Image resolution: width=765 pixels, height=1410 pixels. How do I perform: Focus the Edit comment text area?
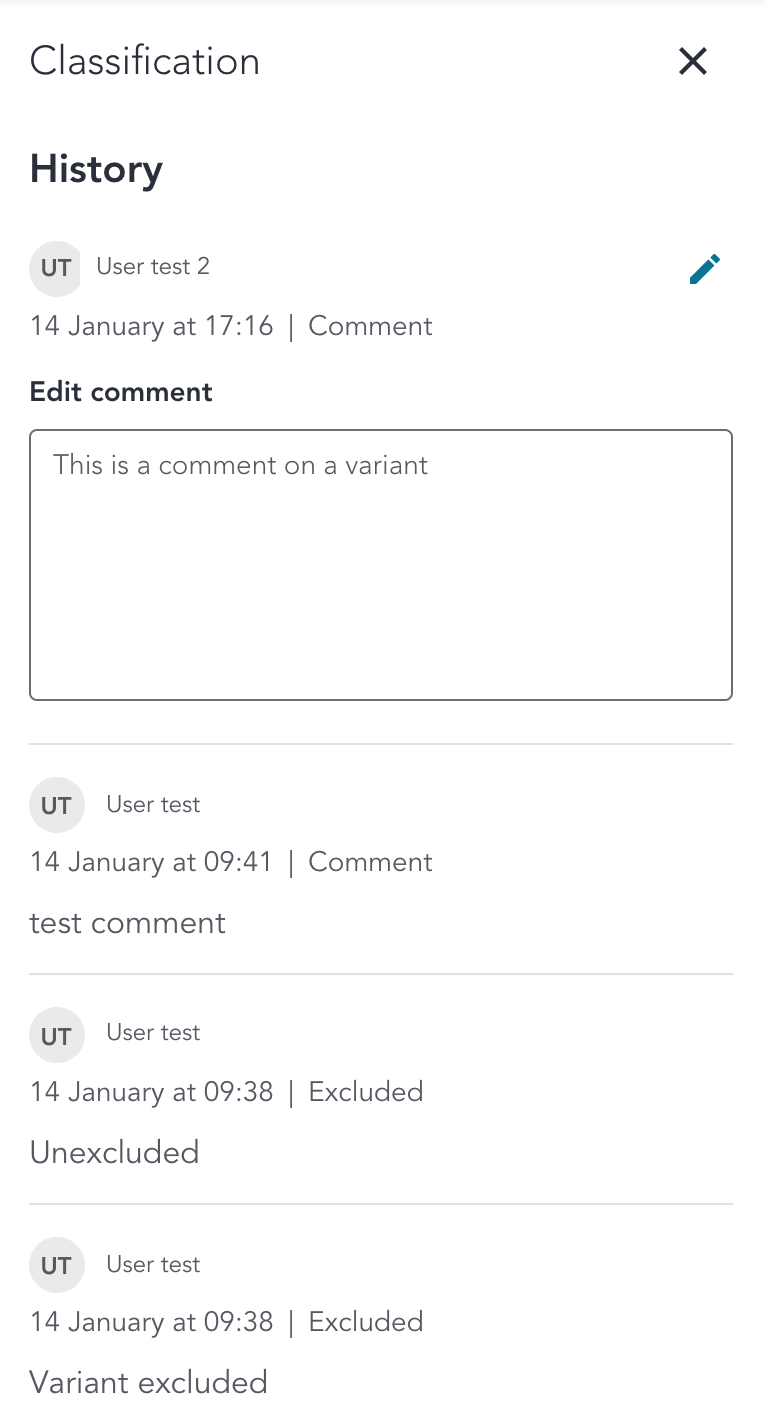[x=381, y=565]
